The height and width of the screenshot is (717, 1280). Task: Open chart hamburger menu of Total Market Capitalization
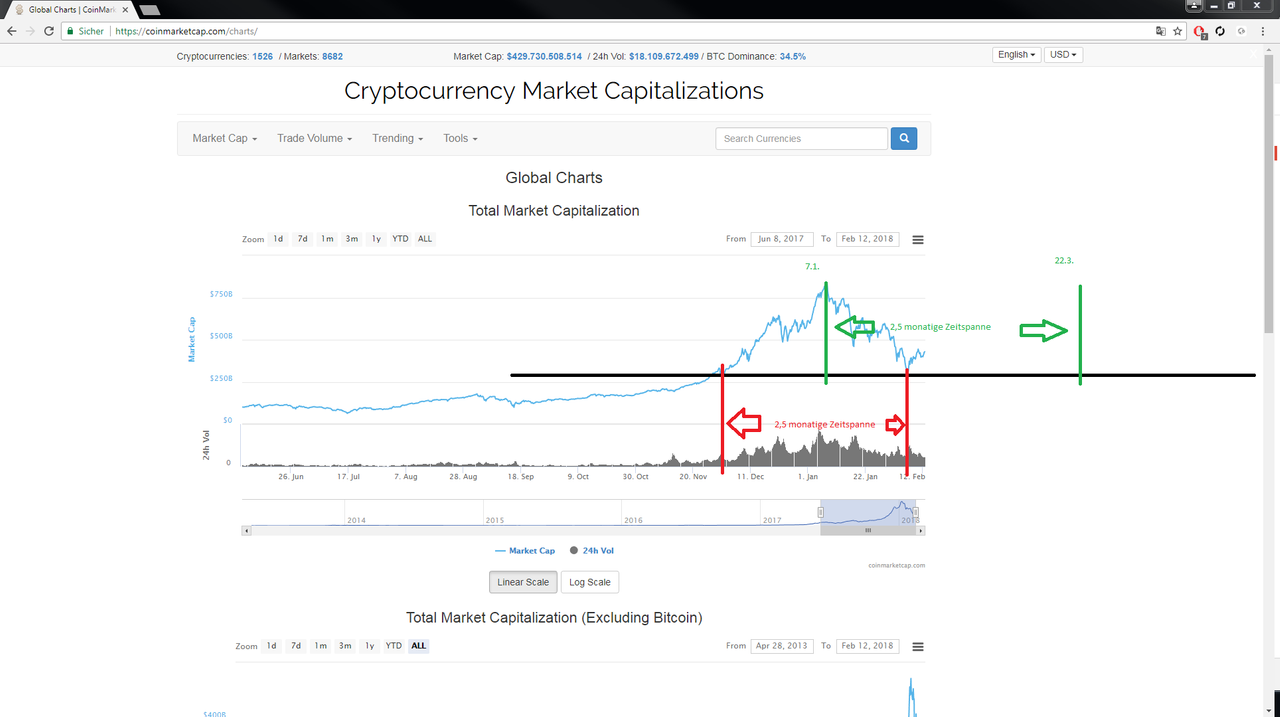[x=918, y=239]
